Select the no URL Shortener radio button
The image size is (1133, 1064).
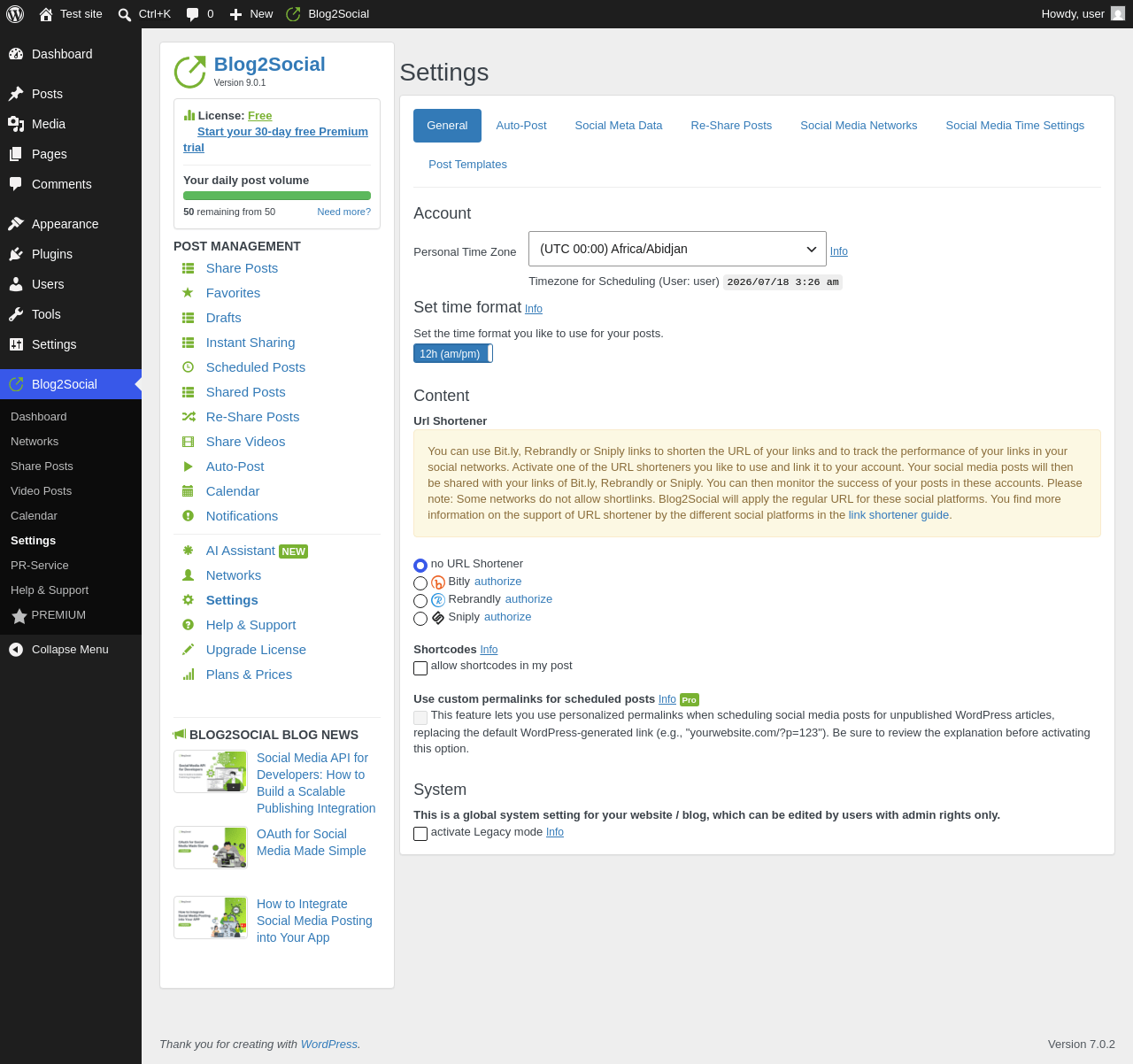tap(420, 566)
